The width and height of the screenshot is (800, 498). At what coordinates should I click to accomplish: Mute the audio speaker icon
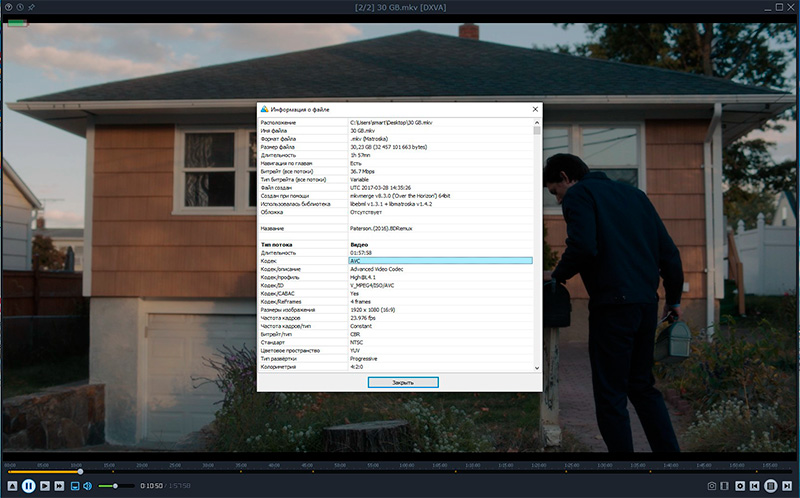pos(88,485)
